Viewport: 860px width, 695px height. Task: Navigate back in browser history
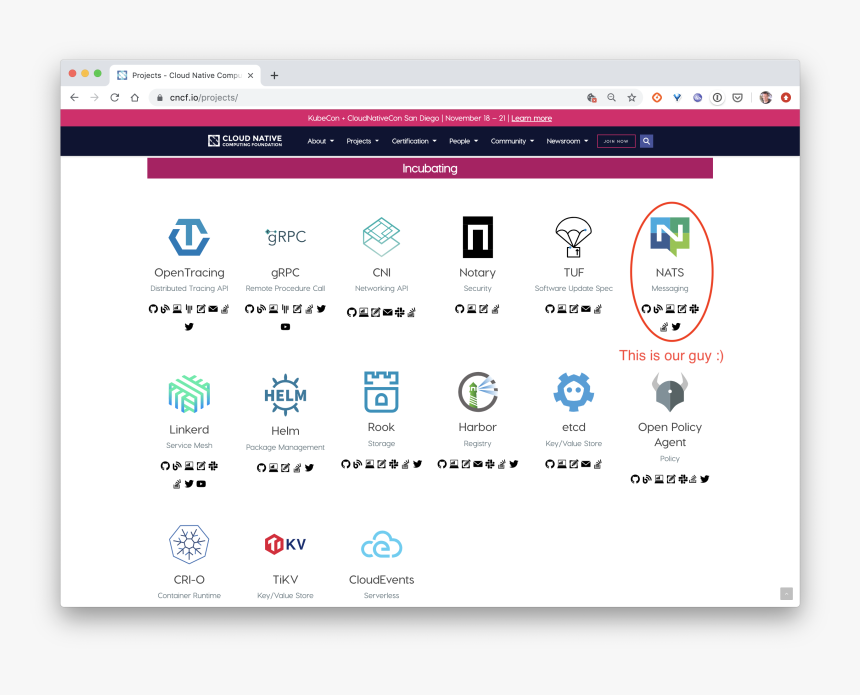tap(75, 98)
